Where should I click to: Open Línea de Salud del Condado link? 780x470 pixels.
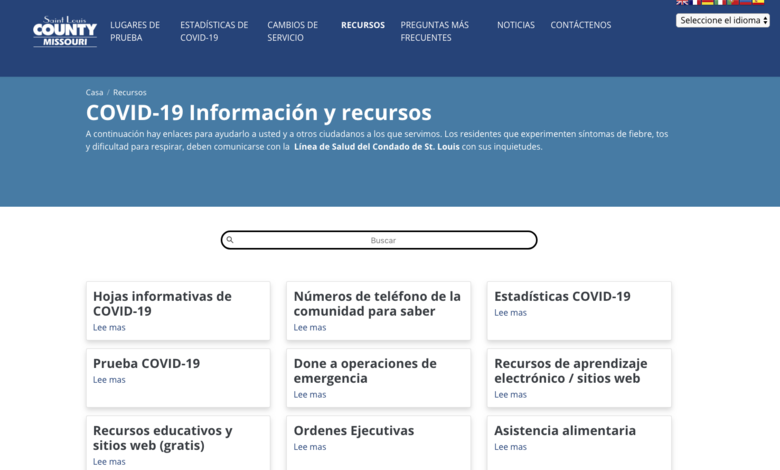(377, 147)
